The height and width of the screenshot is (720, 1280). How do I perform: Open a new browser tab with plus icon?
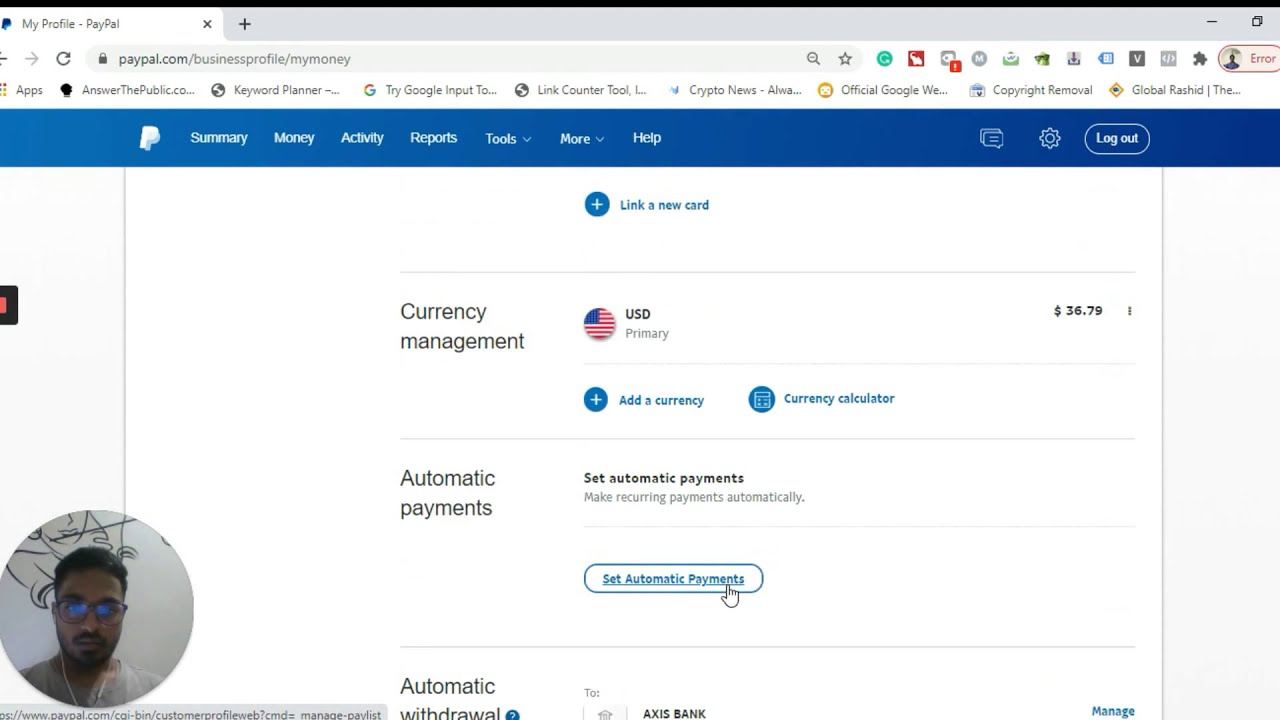(x=244, y=24)
